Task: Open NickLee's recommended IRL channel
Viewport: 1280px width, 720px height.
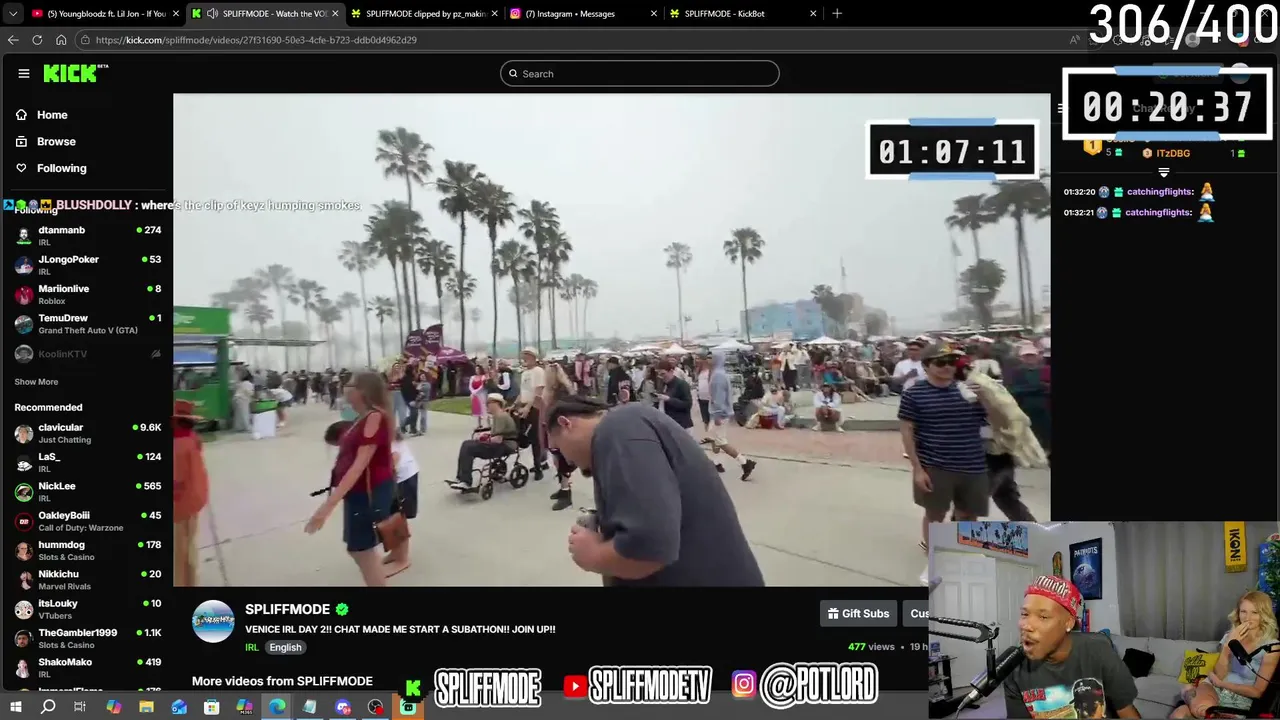Action: pos(88,491)
